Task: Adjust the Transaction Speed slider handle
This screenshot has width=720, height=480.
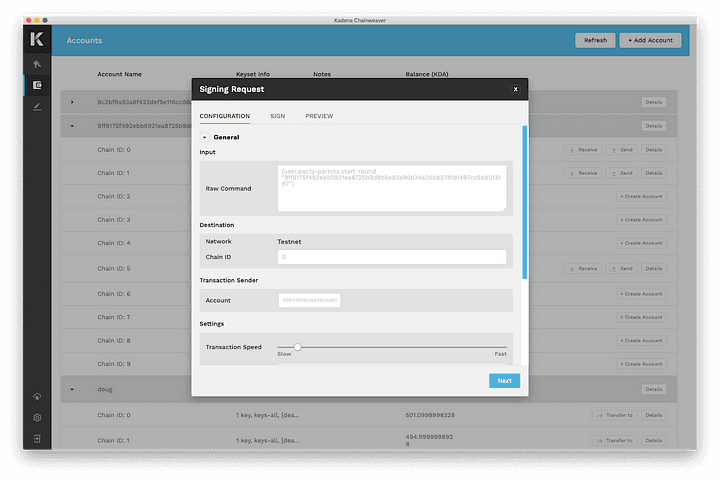Action: click(x=298, y=347)
